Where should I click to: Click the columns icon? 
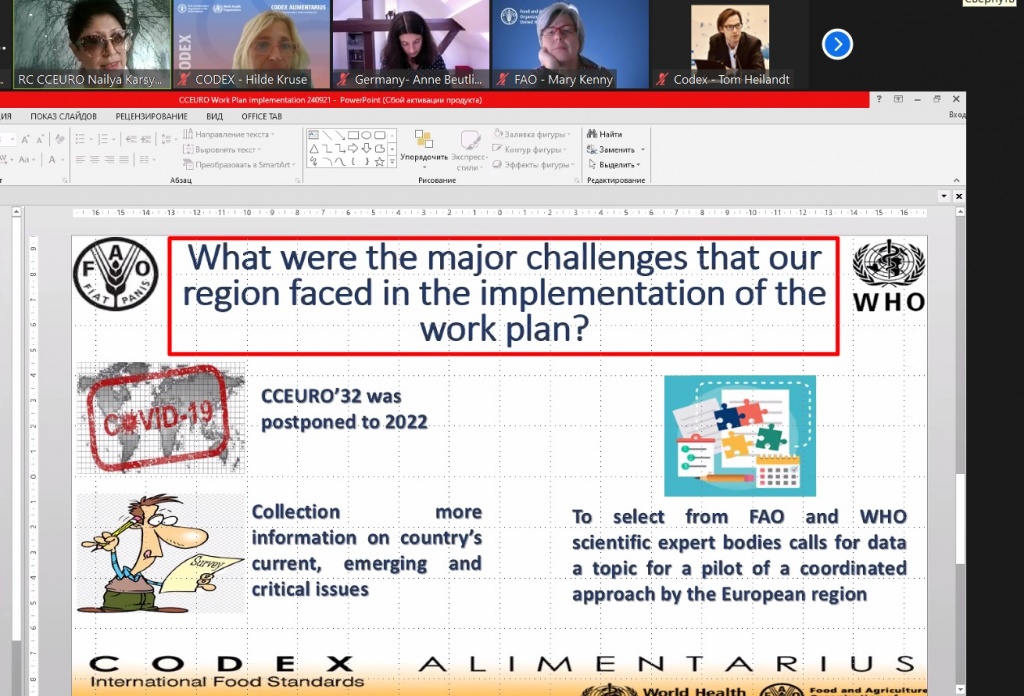[x=146, y=159]
